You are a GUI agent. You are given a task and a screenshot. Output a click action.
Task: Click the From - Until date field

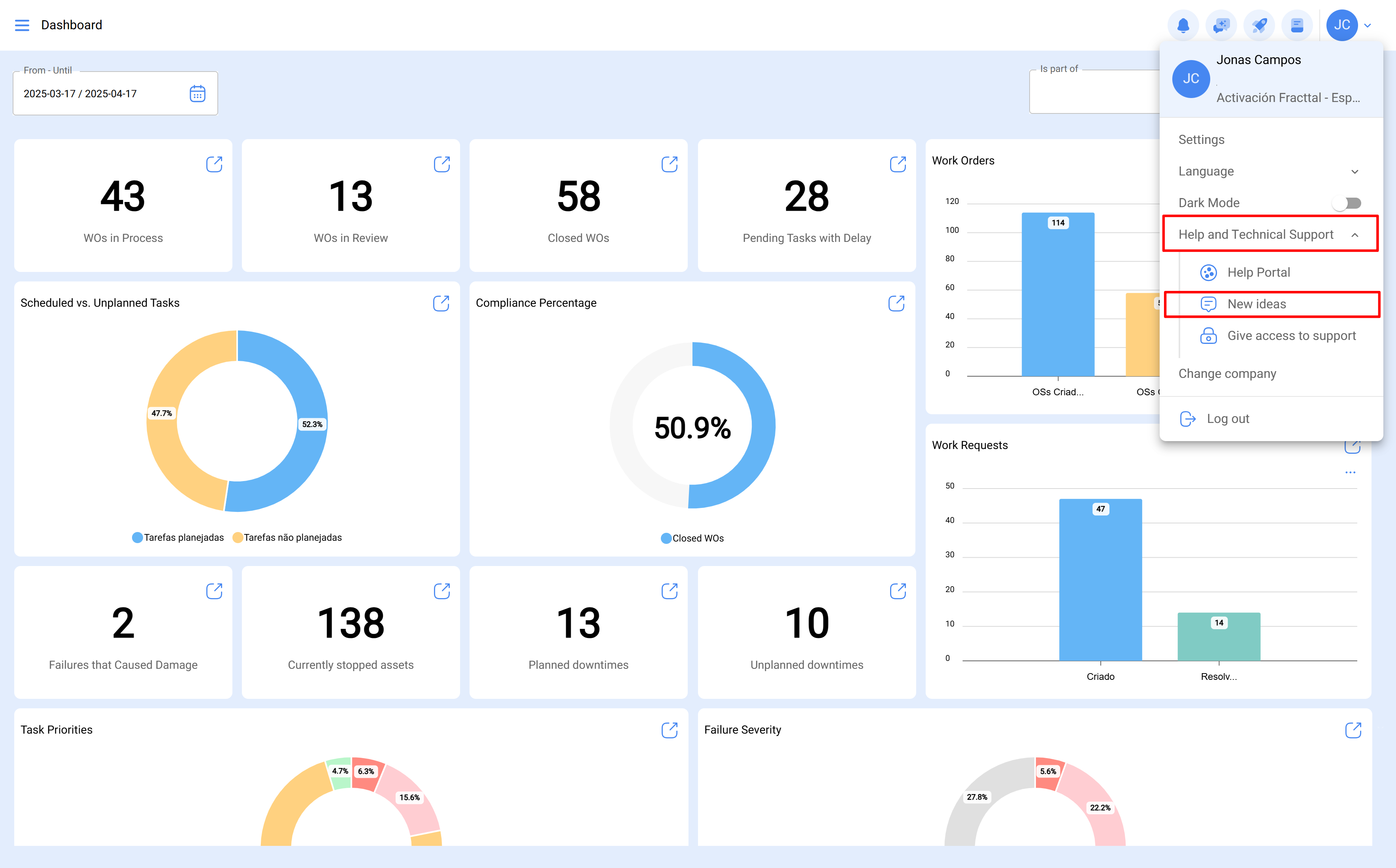coord(115,93)
